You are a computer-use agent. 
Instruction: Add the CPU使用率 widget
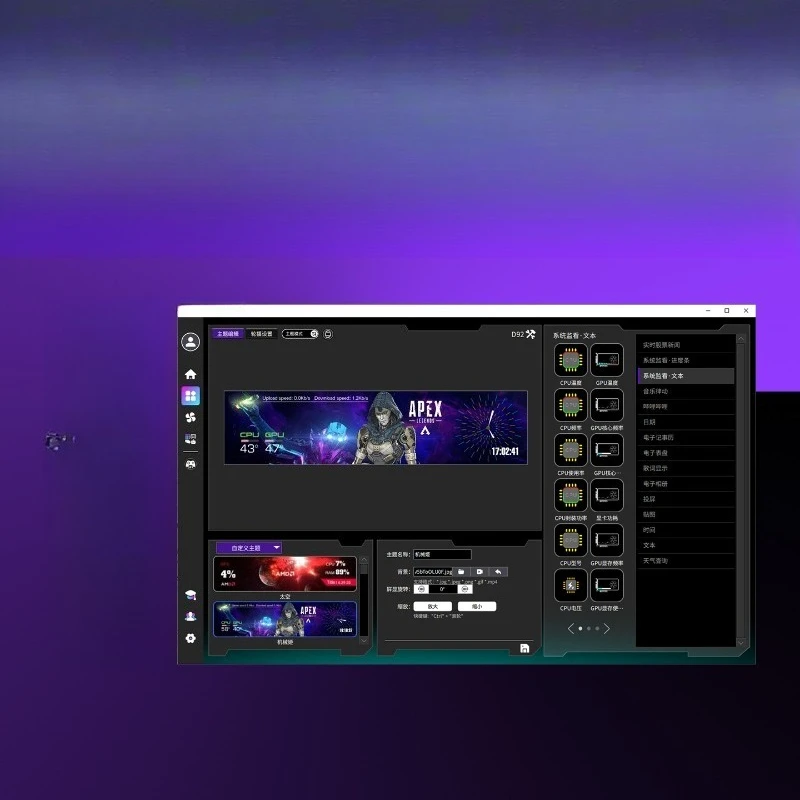[x=570, y=450]
